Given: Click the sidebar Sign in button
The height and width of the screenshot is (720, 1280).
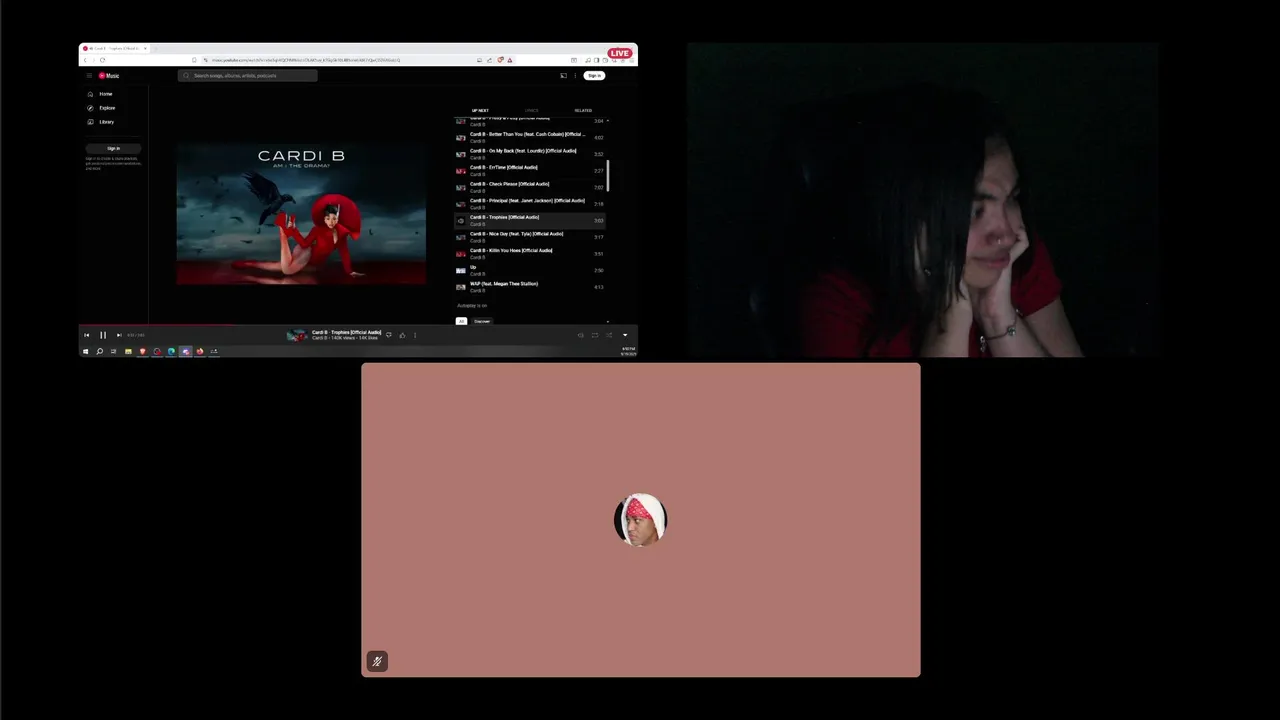Looking at the screenshot, I should (x=113, y=149).
